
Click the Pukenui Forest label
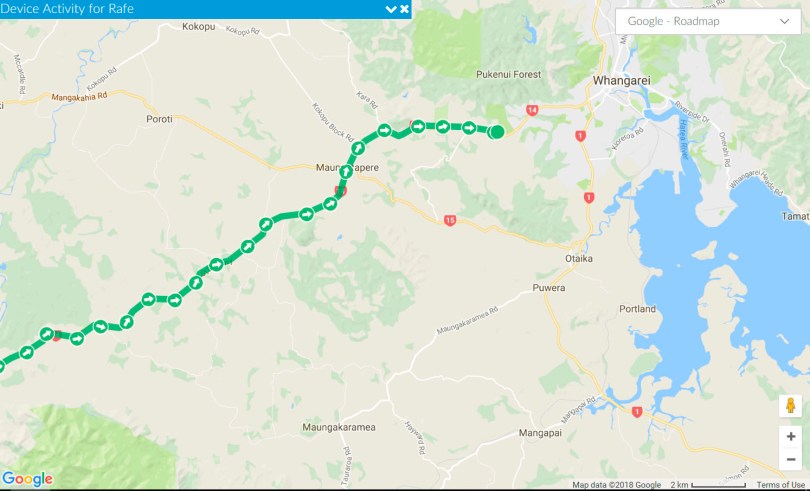[x=508, y=74]
